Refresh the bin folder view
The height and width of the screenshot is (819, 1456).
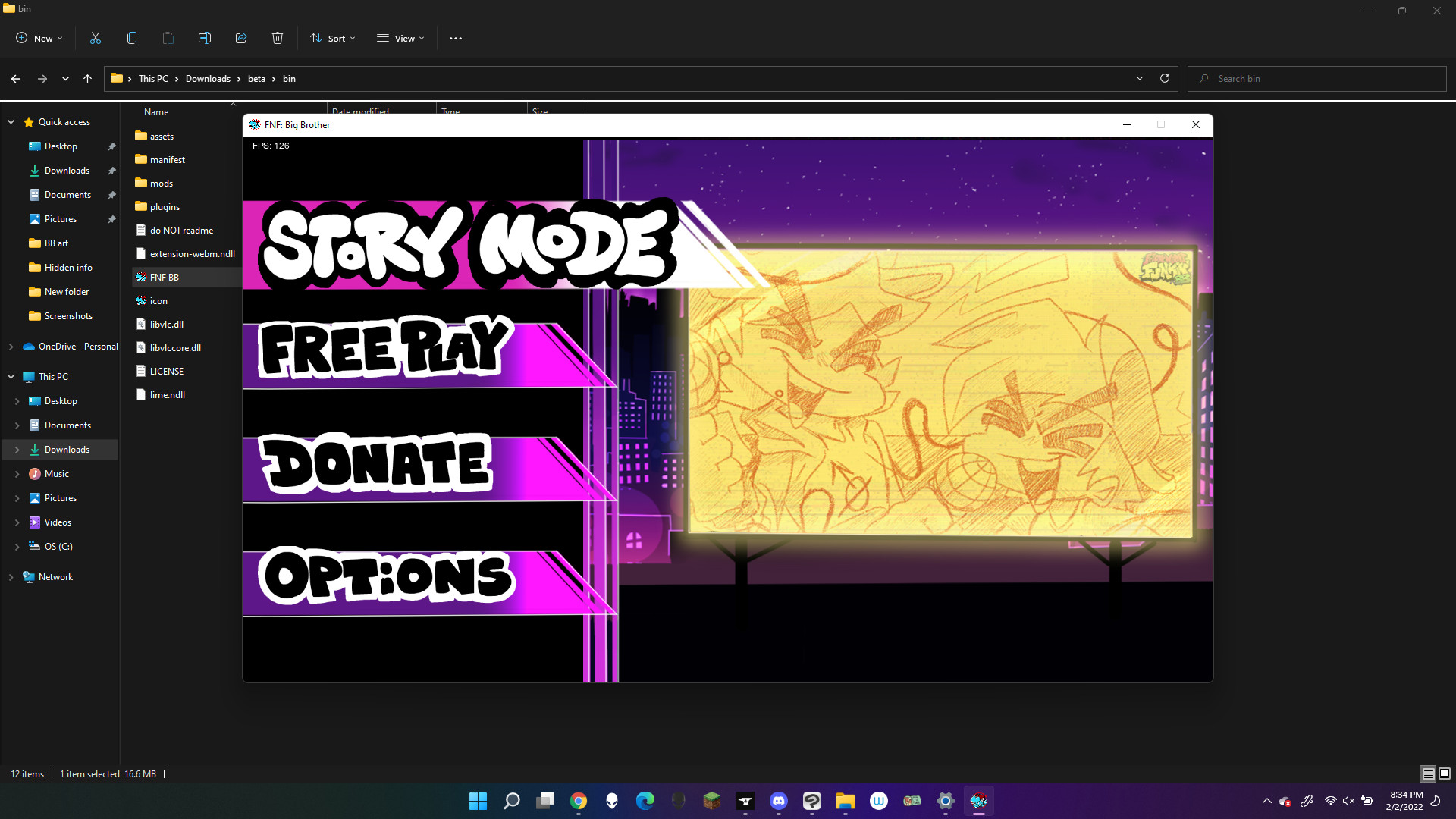coord(1165,79)
